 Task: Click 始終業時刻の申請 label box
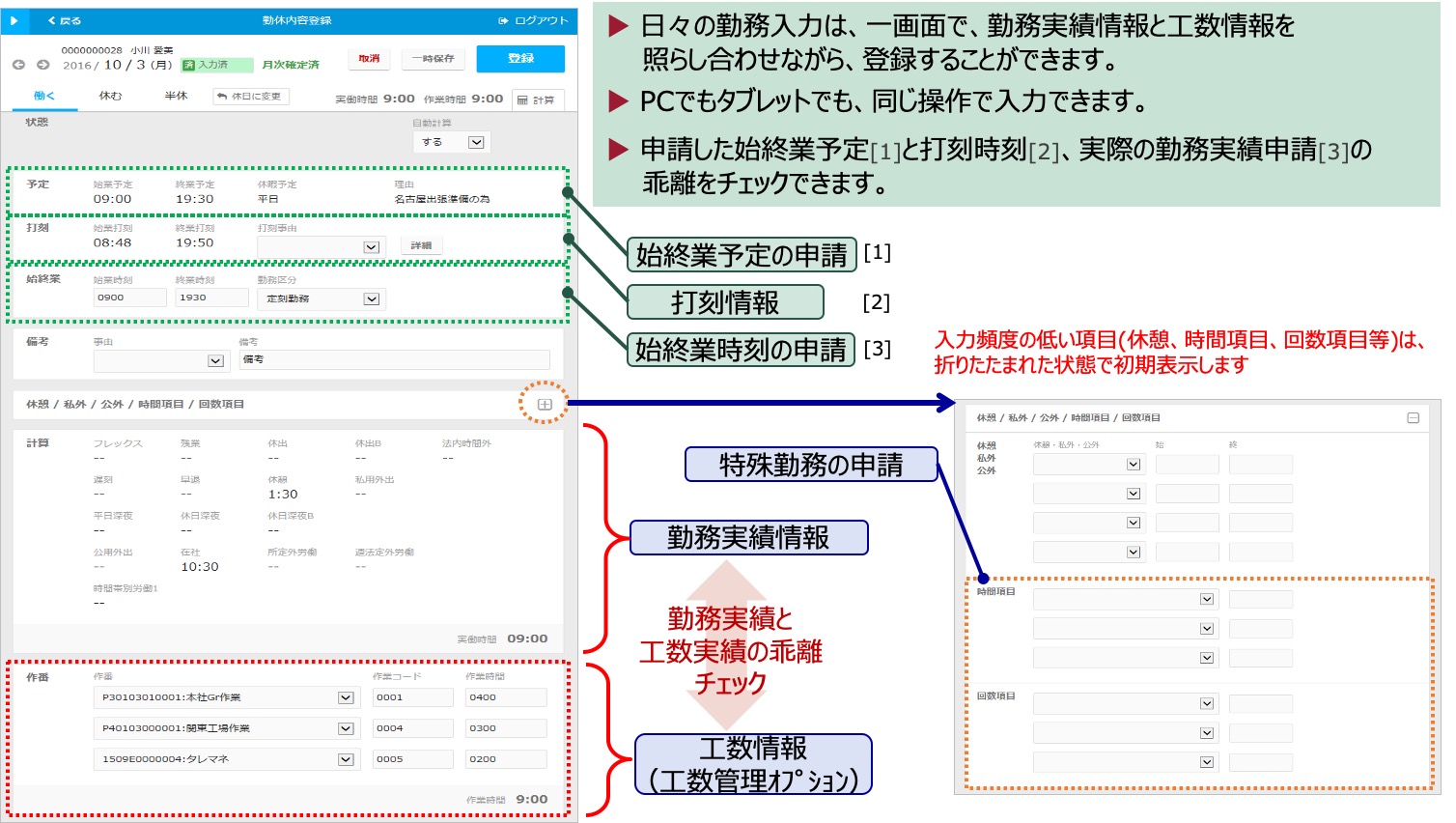[x=742, y=350]
